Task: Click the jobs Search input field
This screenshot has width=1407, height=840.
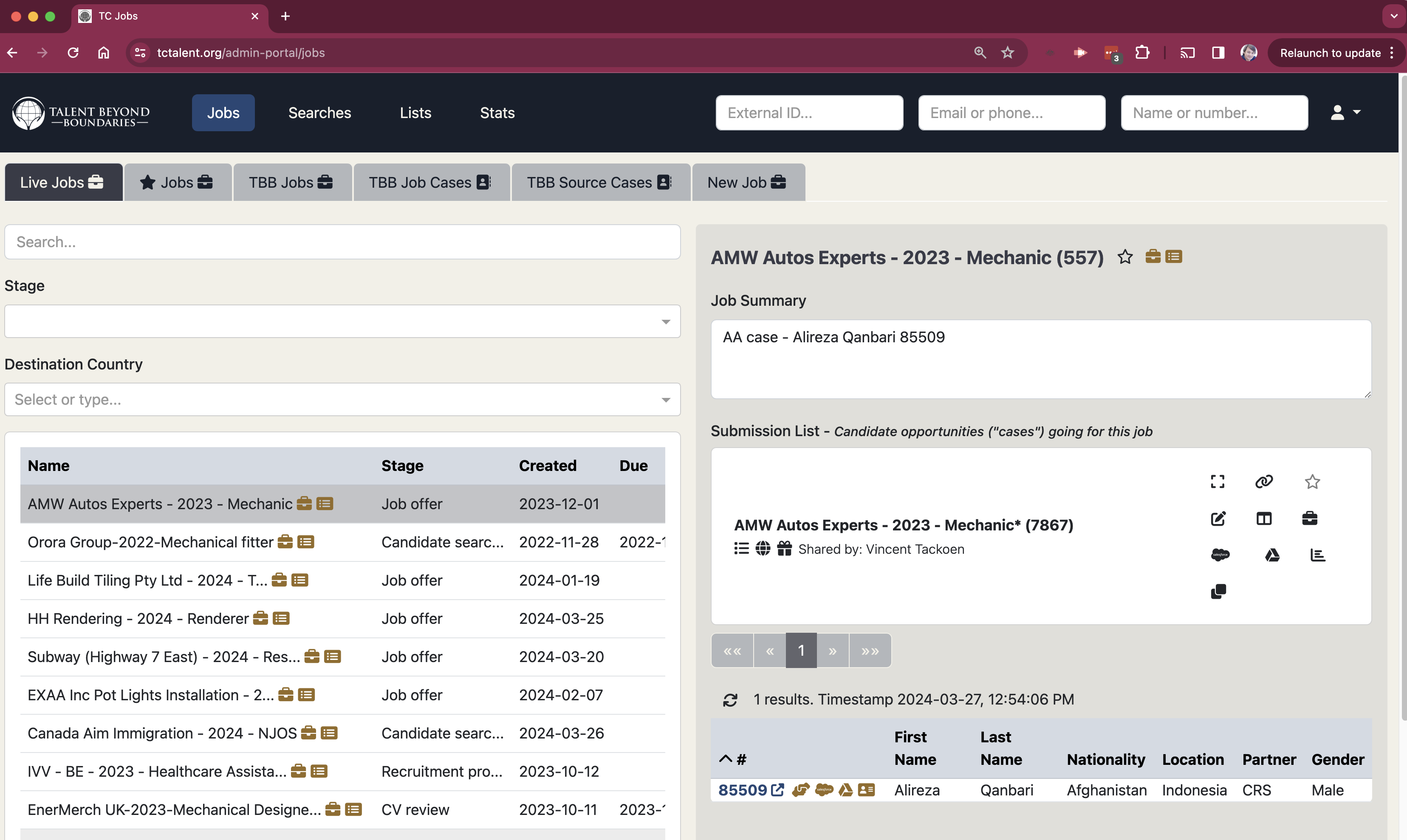Action: (x=342, y=242)
